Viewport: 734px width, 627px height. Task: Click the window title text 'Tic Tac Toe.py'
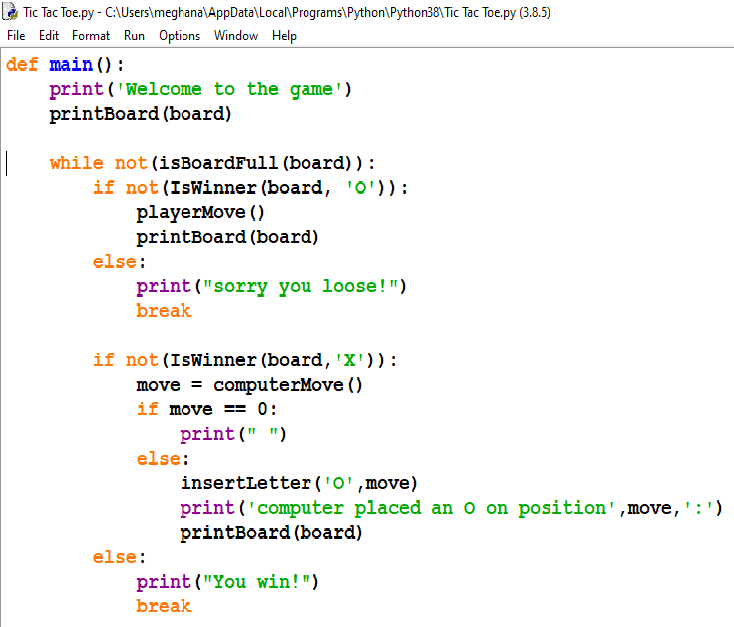coord(59,13)
